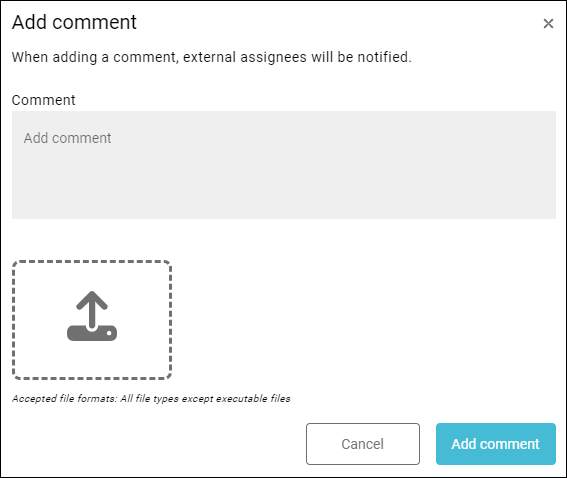Click the drive base of the upload icon
Screen dimensions: 567x478
point(92,333)
